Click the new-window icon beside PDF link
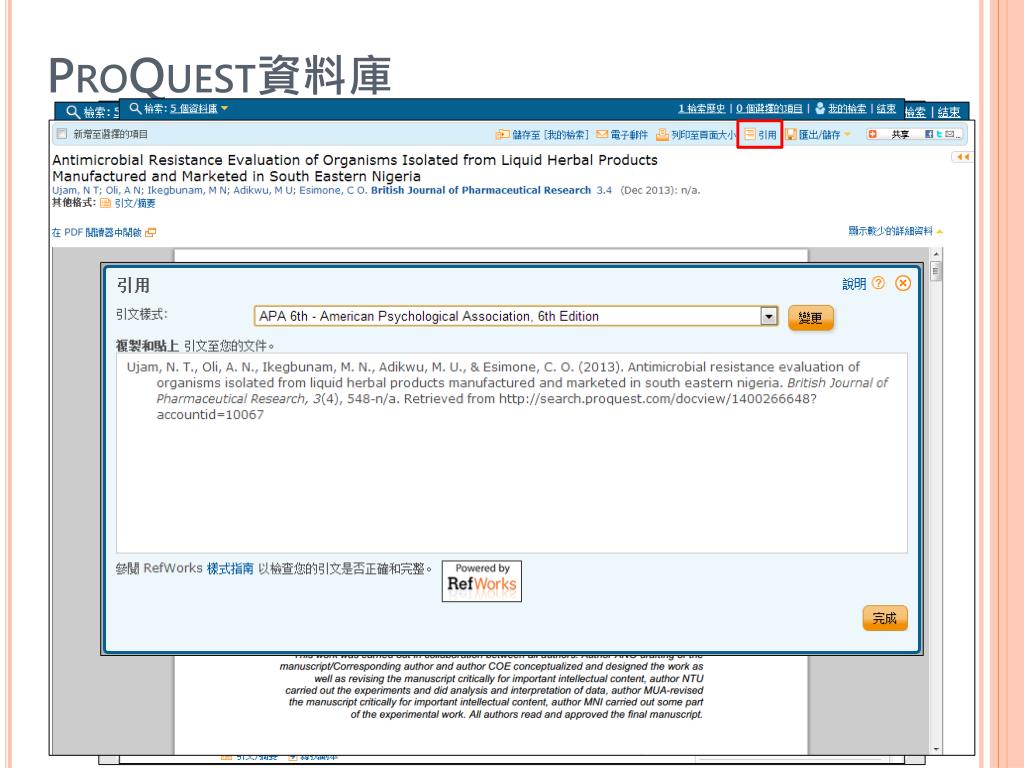1024x768 pixels. tap(151, 232)
